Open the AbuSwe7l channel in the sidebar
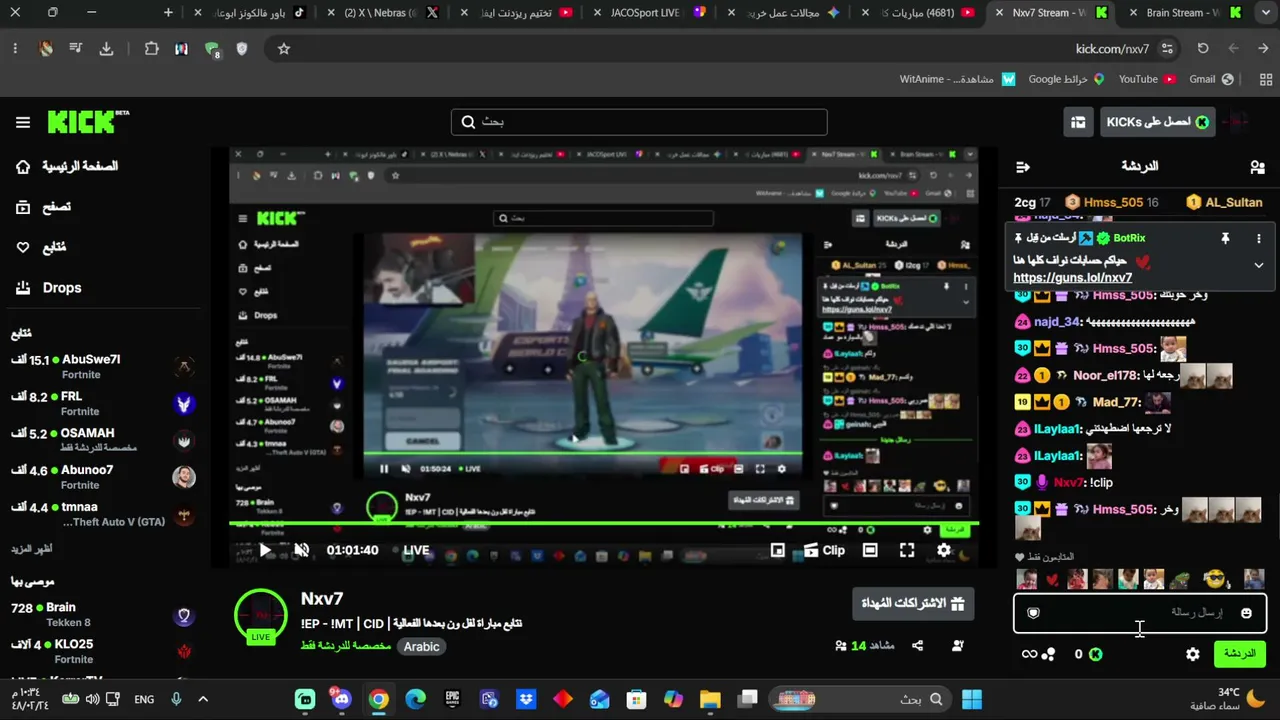Screen dimensions: 1280x720 104,366
